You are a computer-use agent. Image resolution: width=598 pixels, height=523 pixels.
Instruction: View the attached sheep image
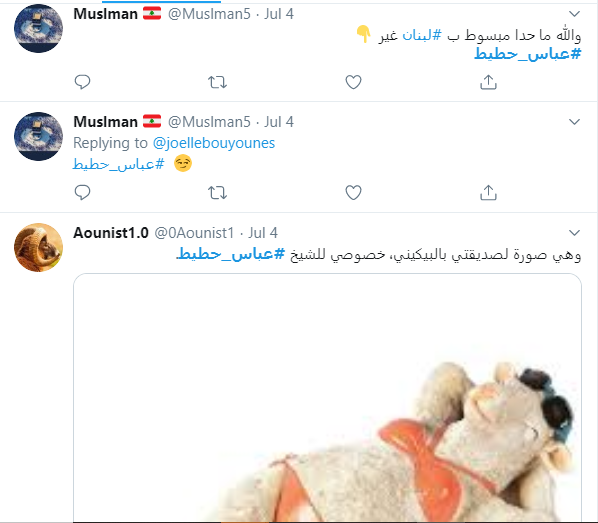[x=327, y=397]
